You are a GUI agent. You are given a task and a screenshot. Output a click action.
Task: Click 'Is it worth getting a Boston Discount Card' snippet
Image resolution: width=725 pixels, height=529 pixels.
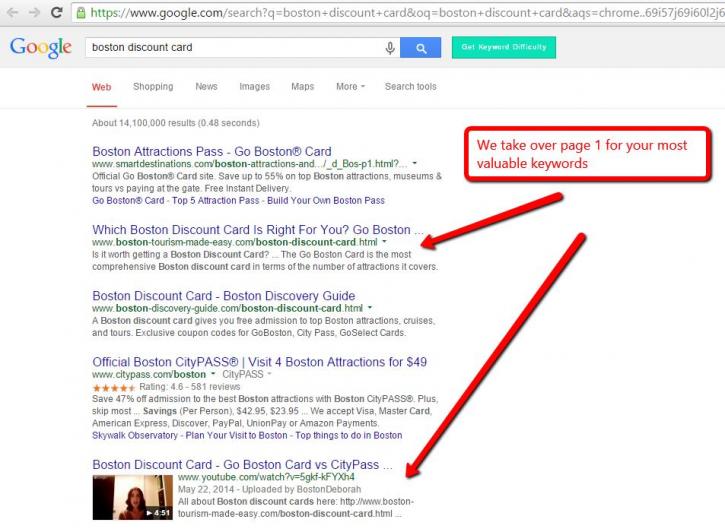click(x=265, y=261)
